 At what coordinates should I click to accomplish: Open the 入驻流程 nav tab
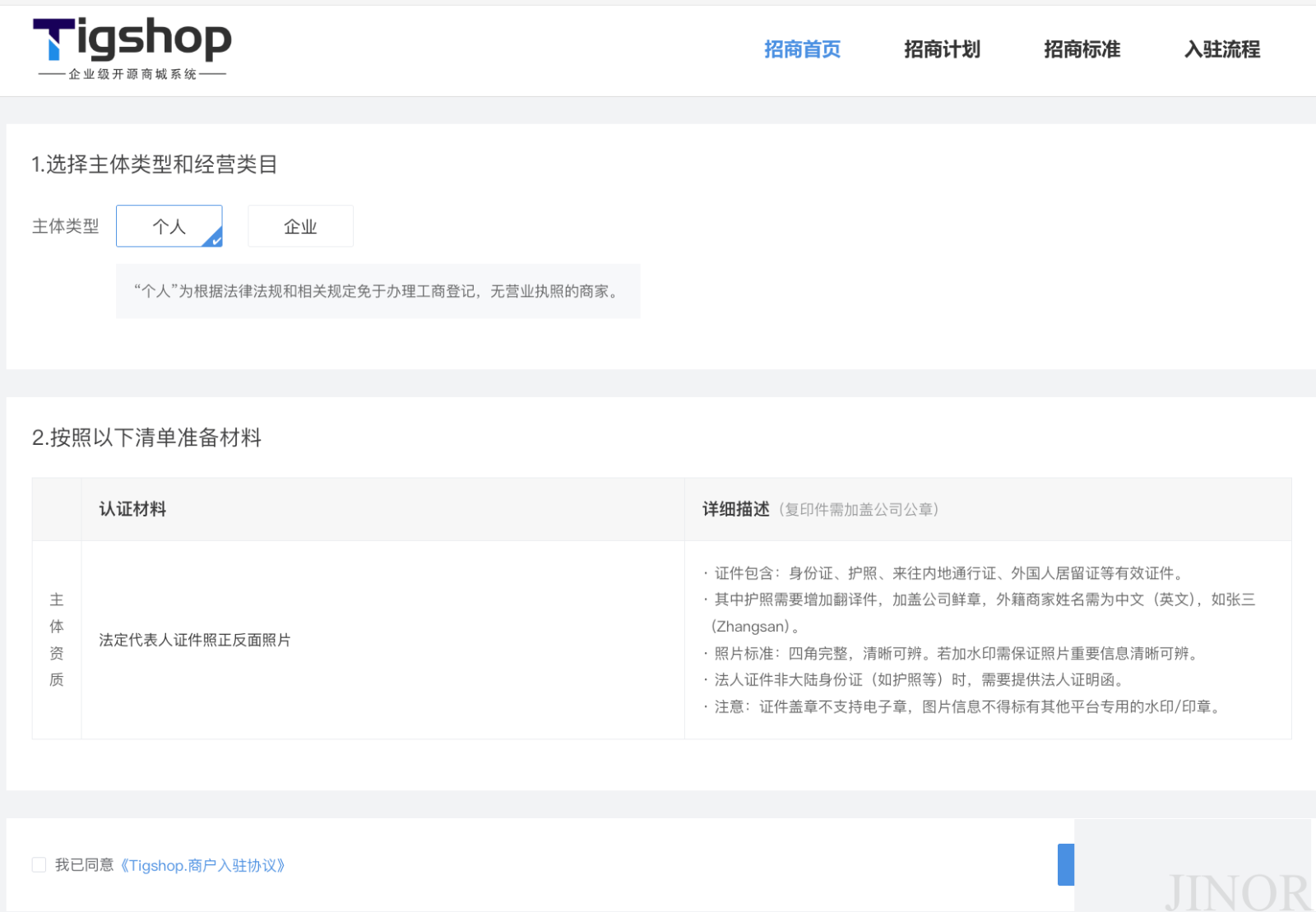[x=1221, y=49]
